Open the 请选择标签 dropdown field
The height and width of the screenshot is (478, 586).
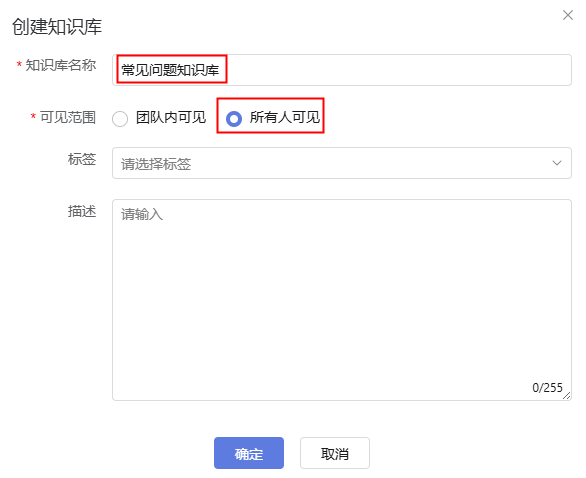[342, 163]
